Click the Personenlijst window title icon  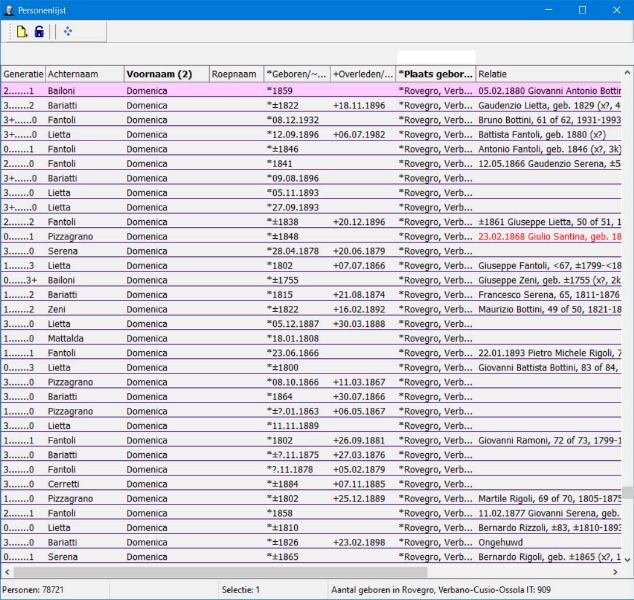pos(9,9)
